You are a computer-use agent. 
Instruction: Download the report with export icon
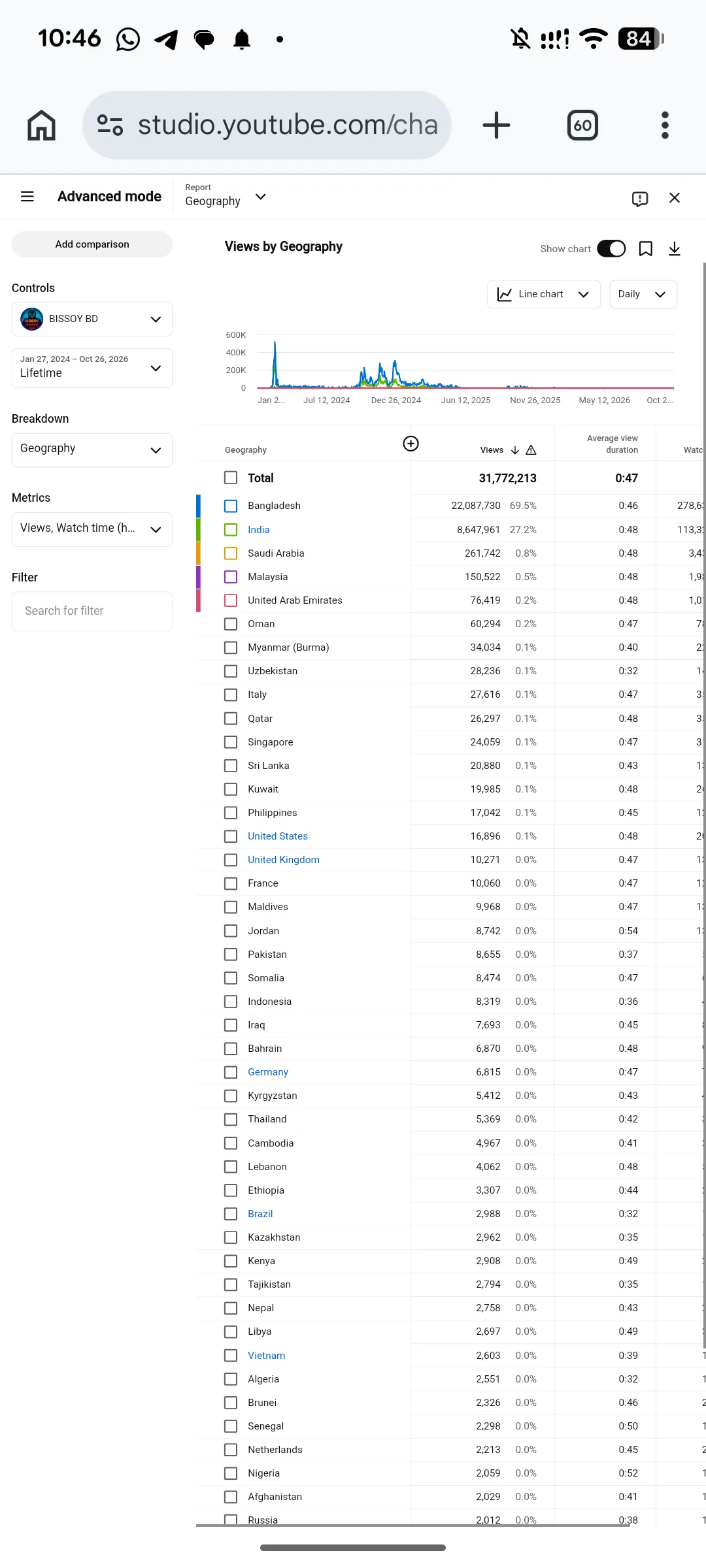pyautogui.click(x=675, y=249)
